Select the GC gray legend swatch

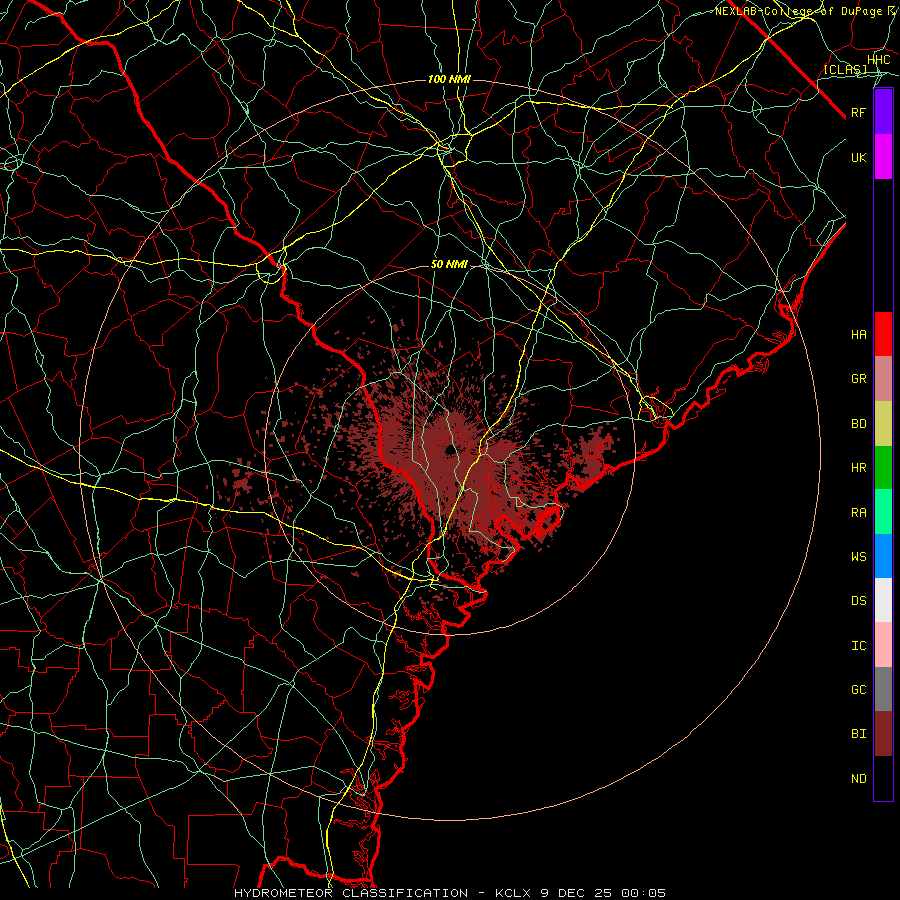coord(883,689)
